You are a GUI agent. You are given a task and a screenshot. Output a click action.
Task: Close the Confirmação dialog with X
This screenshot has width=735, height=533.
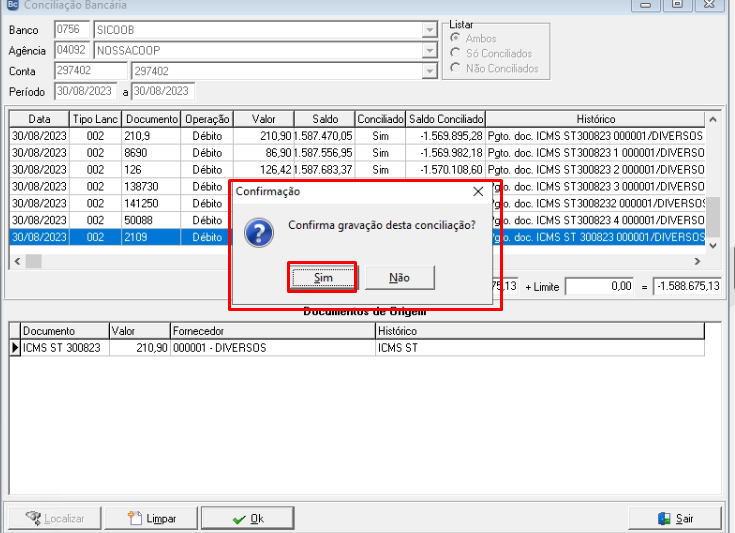(478, 191)
